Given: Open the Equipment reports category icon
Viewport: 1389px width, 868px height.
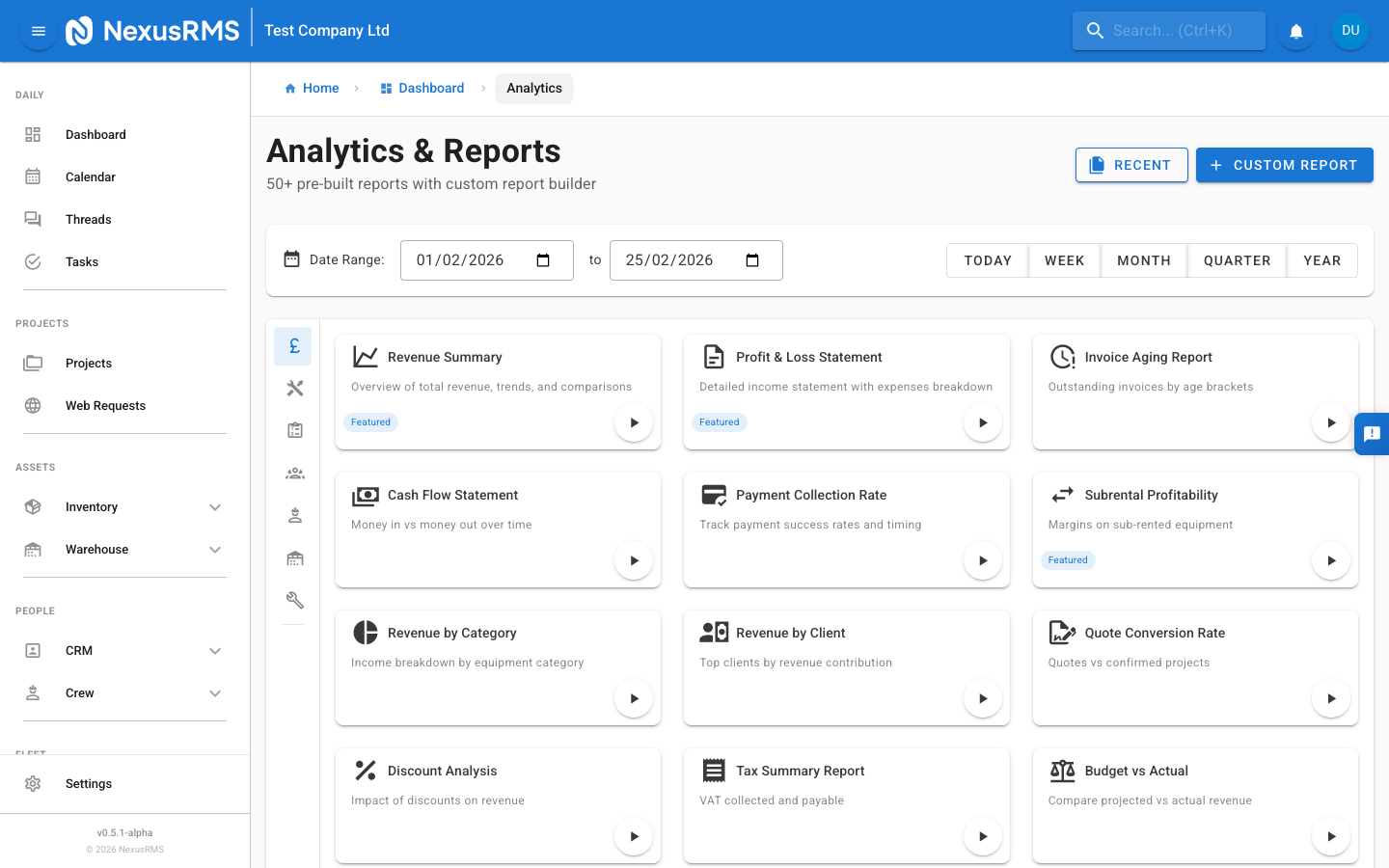Looking at the screenshot, I should pyautogui.click(x=293, y=388).
